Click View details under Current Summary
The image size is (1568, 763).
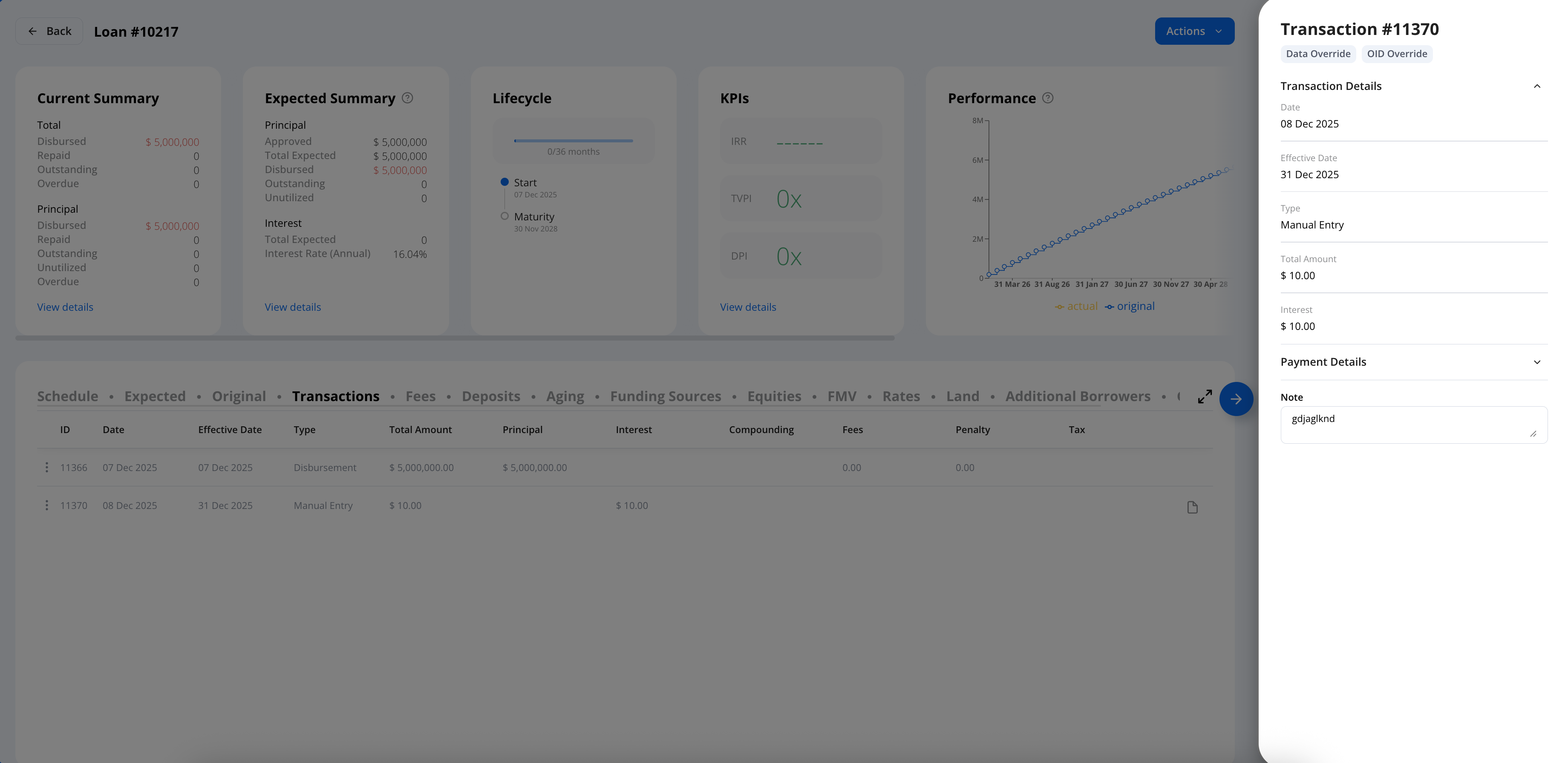tap(65, 307)
